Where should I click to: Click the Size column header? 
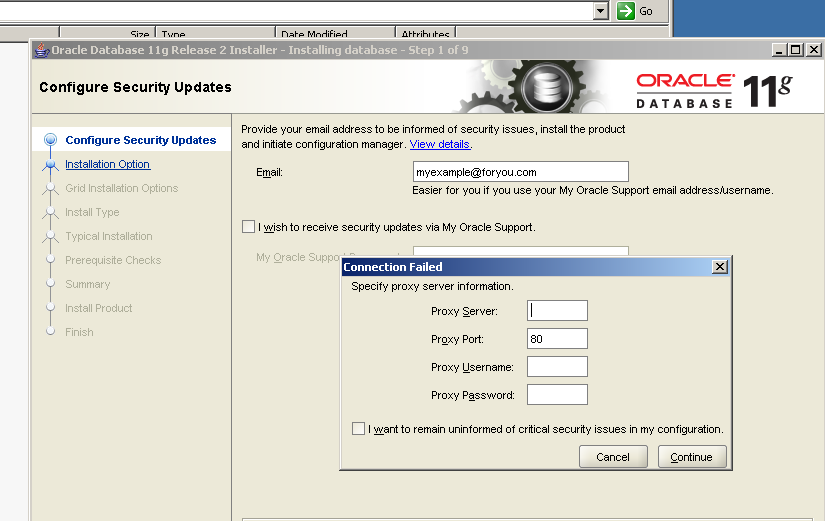(107, 34)
